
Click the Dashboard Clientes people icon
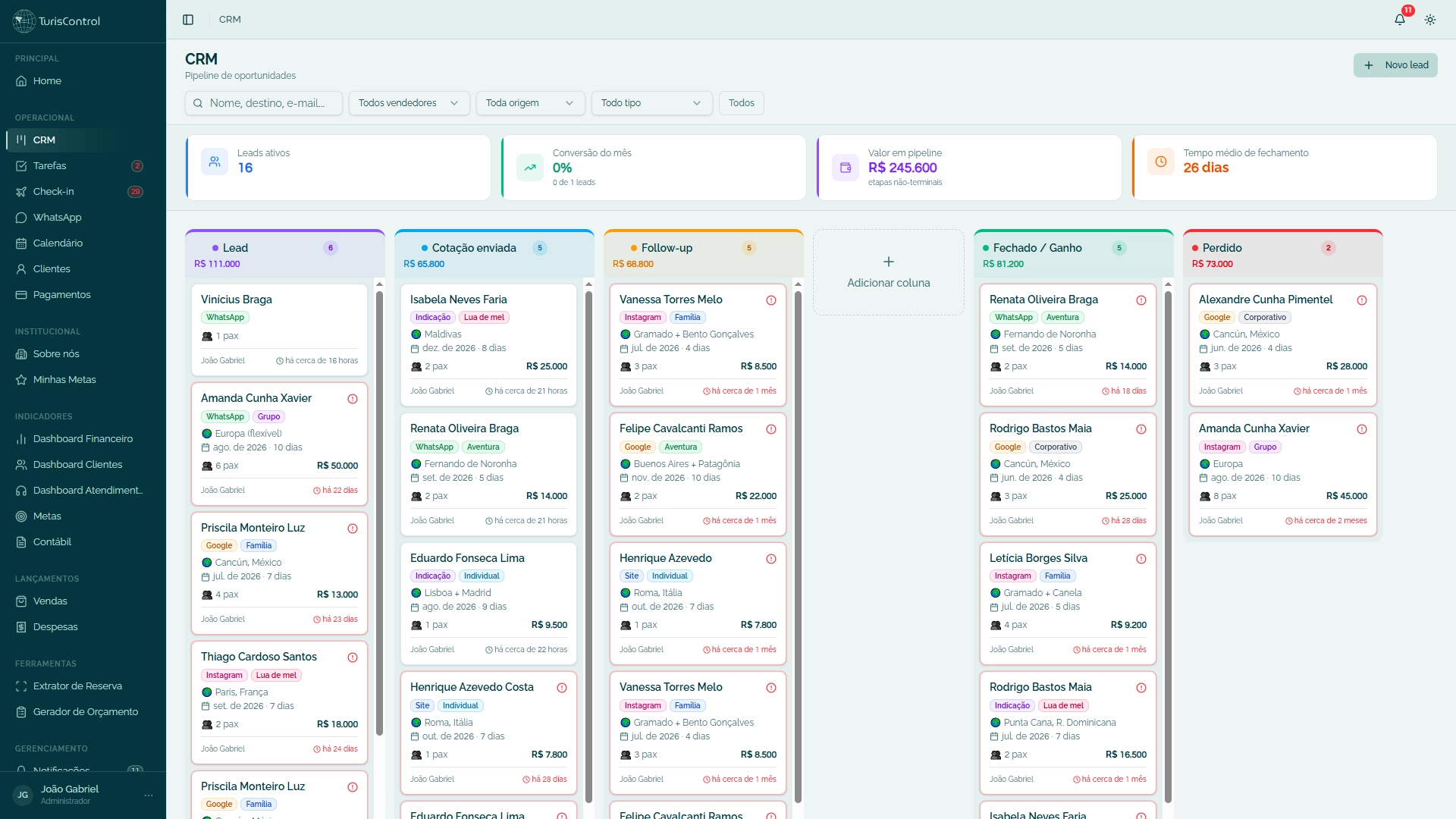click(x=21, y=465)
